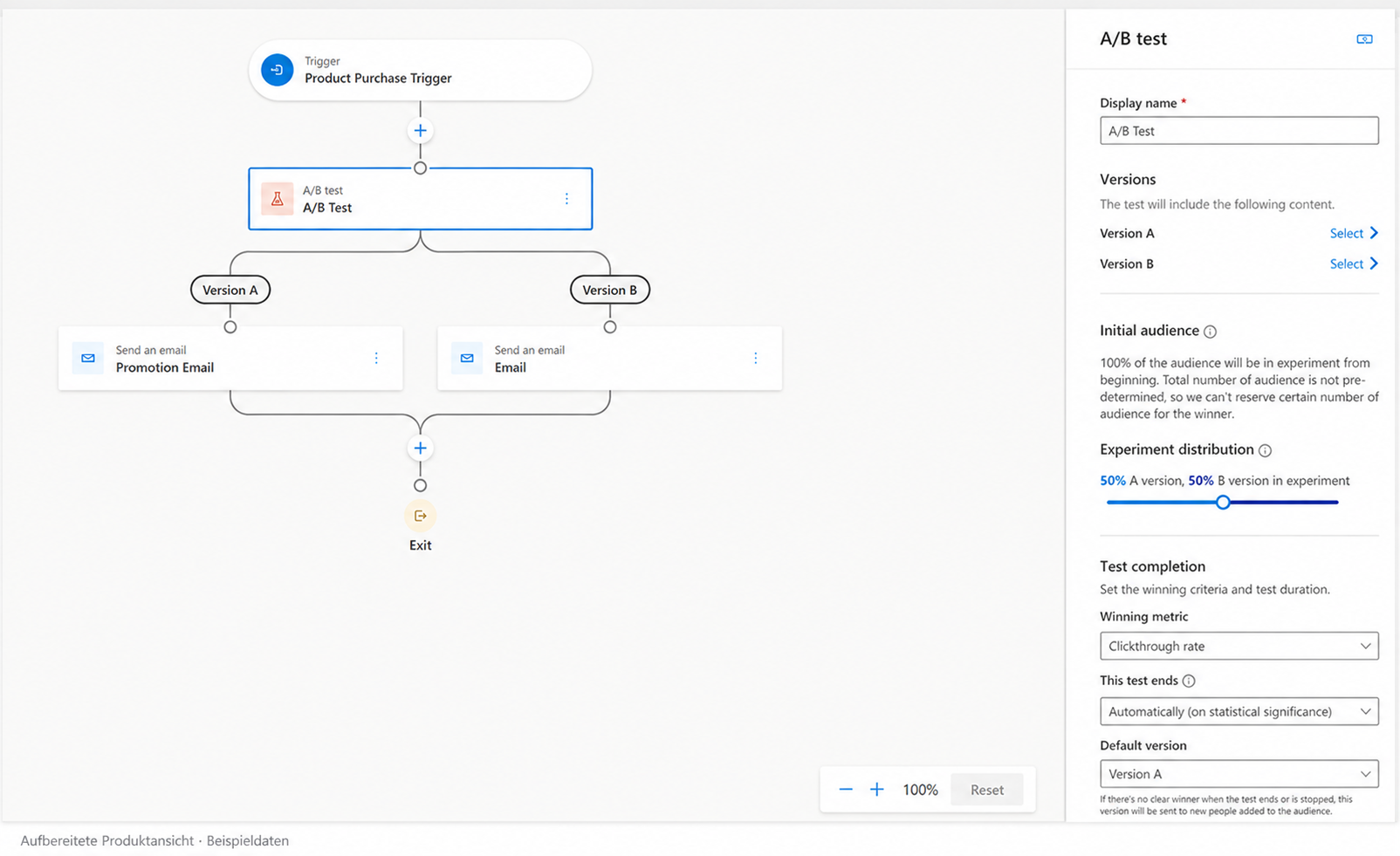The height and width of the screenshot is (856, 1400).
Task: Open the A/B Test tile options menu
Action: point(566,199)
